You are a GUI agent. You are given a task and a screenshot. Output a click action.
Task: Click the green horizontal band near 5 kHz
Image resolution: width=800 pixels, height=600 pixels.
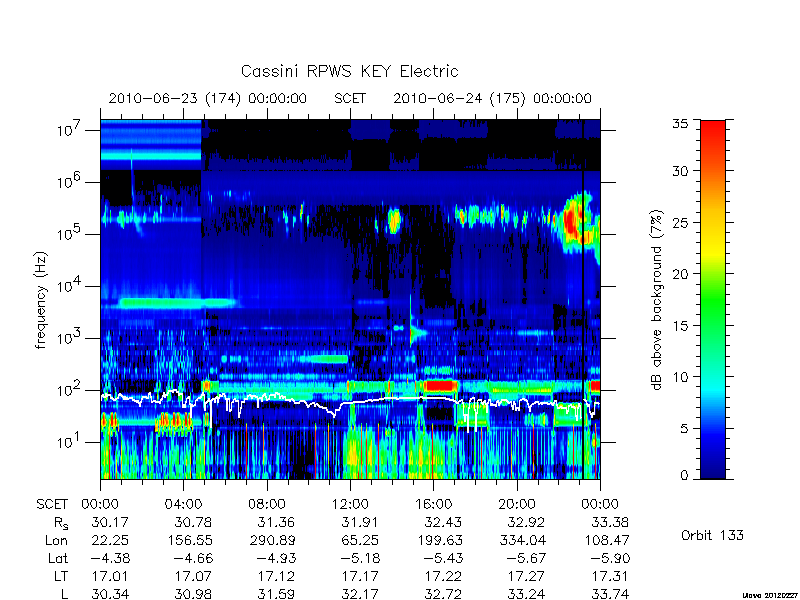[179, 303]
